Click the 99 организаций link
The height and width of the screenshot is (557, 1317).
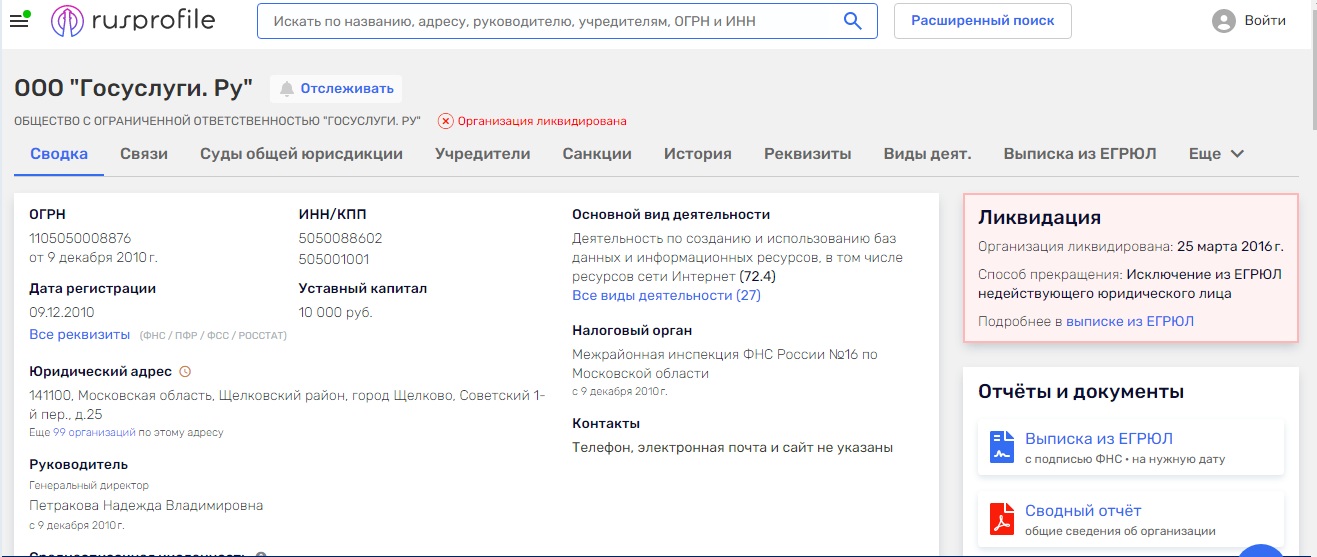pos(94,433)
